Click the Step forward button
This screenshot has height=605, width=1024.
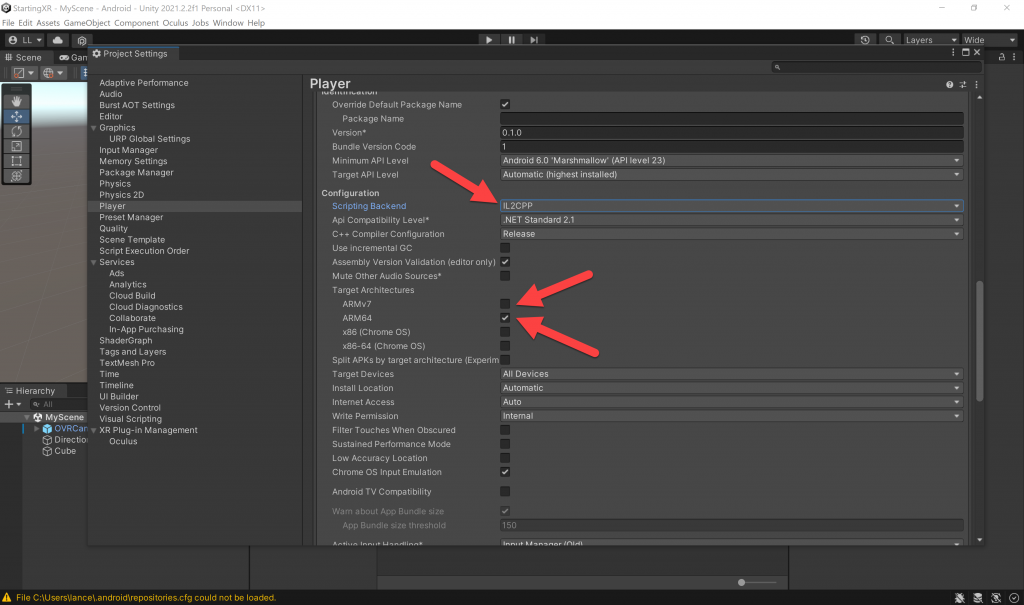(x=534, y=40)
